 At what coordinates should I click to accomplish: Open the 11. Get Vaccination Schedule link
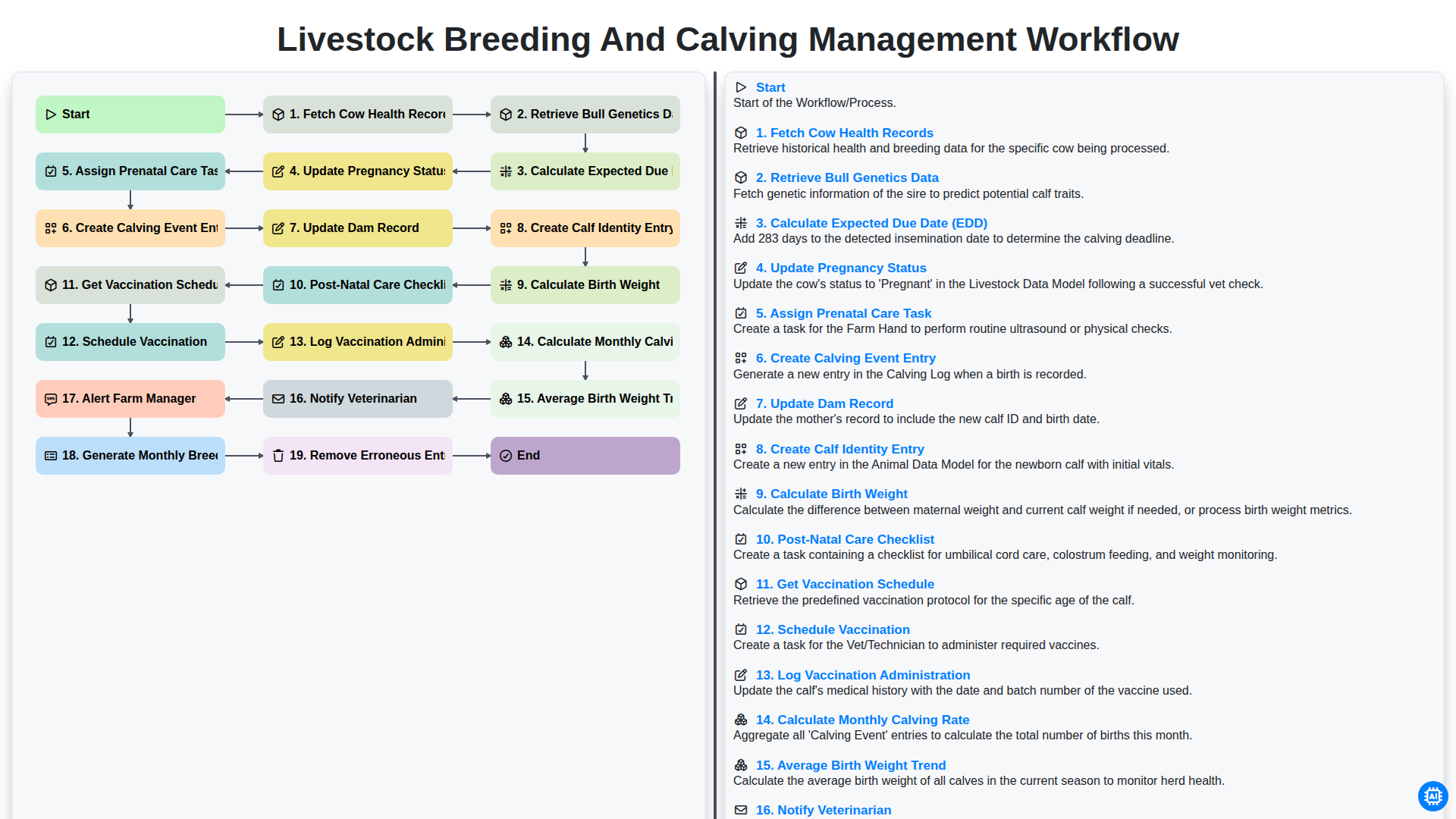click(x=845, y=584)
